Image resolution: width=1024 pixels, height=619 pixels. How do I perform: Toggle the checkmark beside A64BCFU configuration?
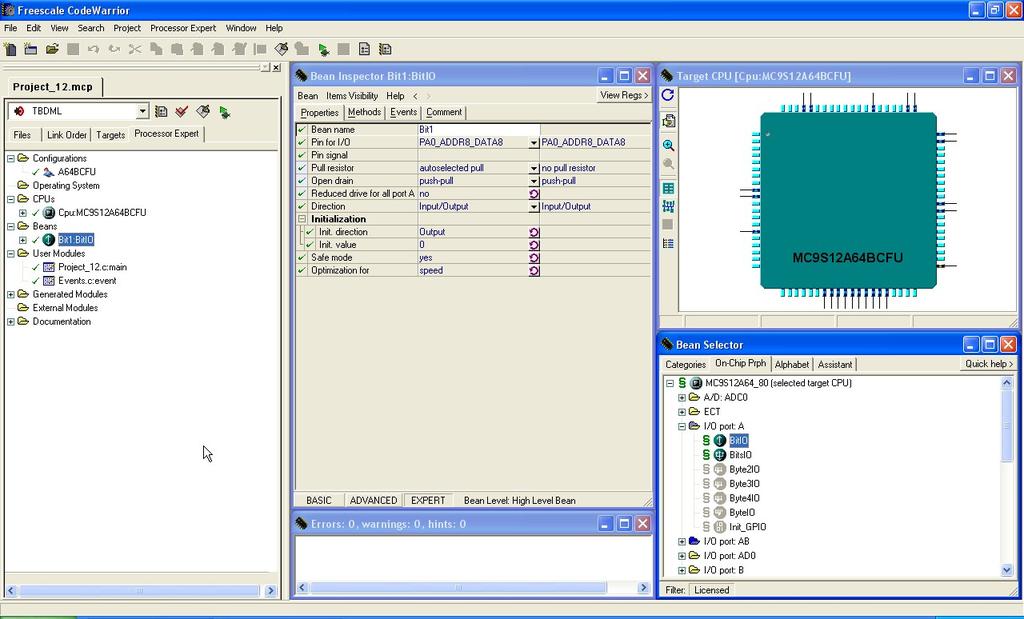[35, 172]
